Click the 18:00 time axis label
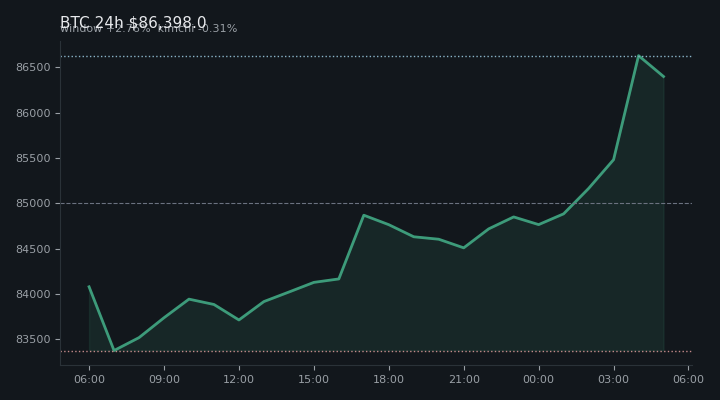The height and width of the screenshot is (400, 720). pos(389,379)
